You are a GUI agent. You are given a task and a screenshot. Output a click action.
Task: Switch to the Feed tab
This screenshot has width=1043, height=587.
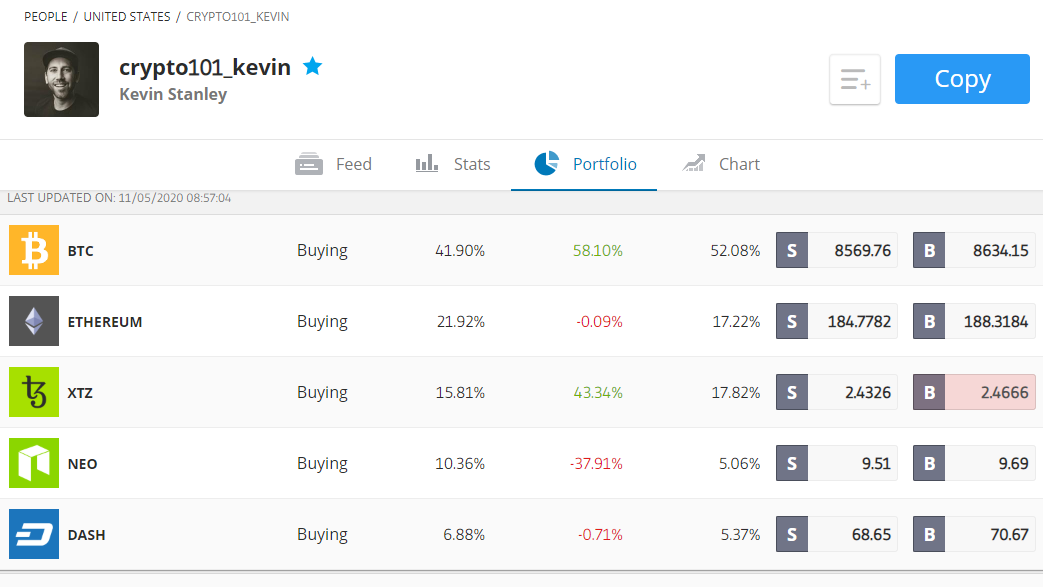pyautogui.click(x=333, y=164)
